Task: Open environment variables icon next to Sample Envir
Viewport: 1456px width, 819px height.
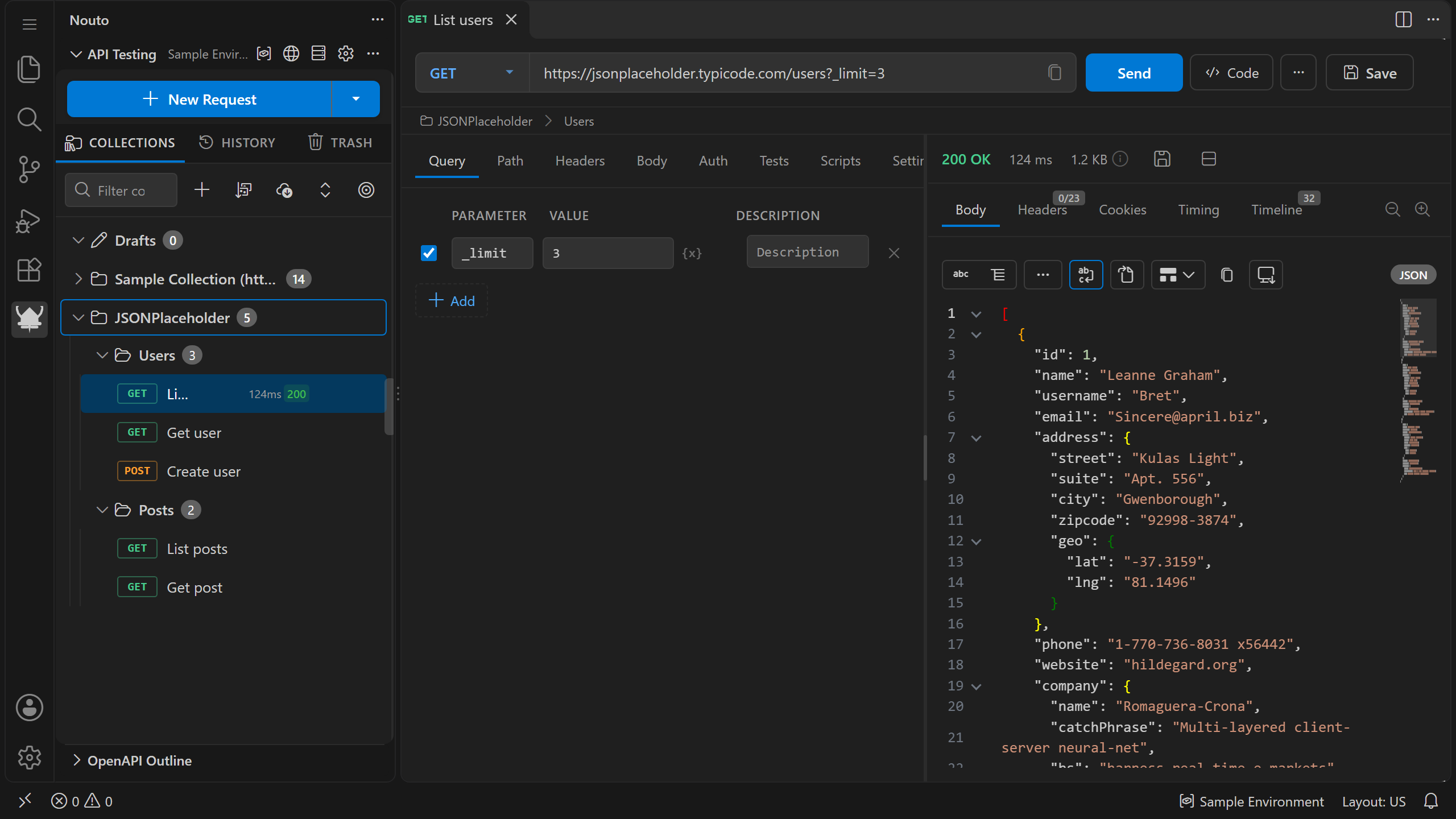Action: 264,54
